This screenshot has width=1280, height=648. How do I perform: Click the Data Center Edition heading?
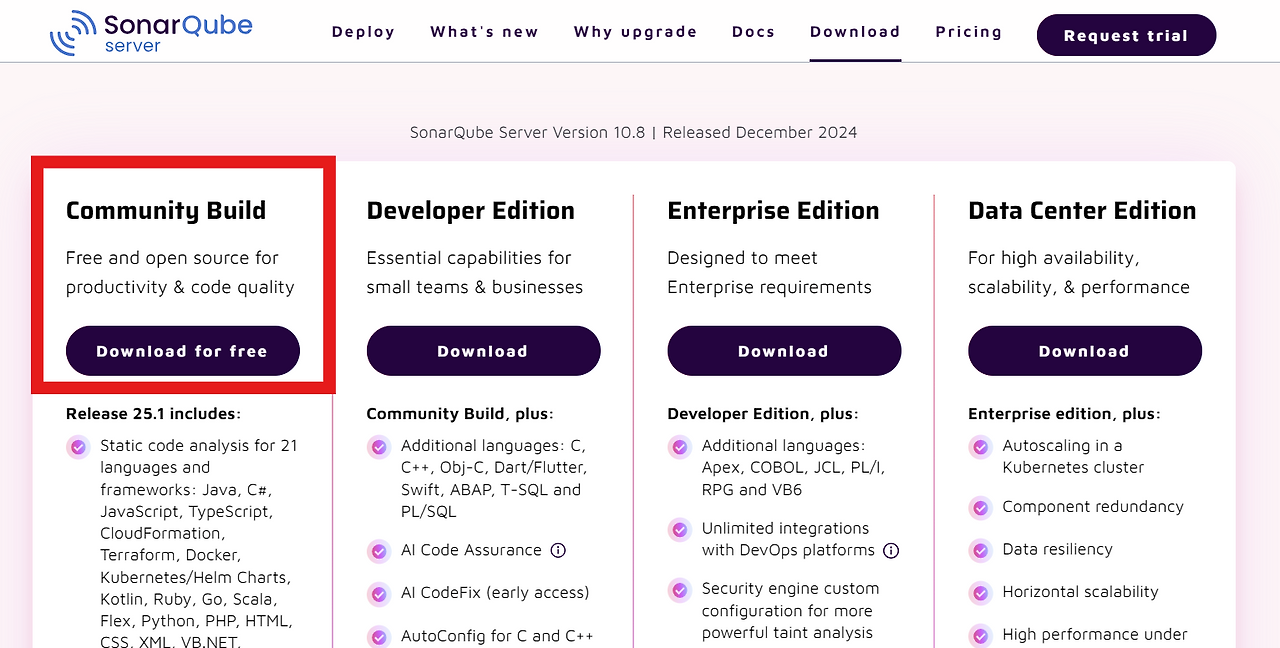(x=1082, y=211)
